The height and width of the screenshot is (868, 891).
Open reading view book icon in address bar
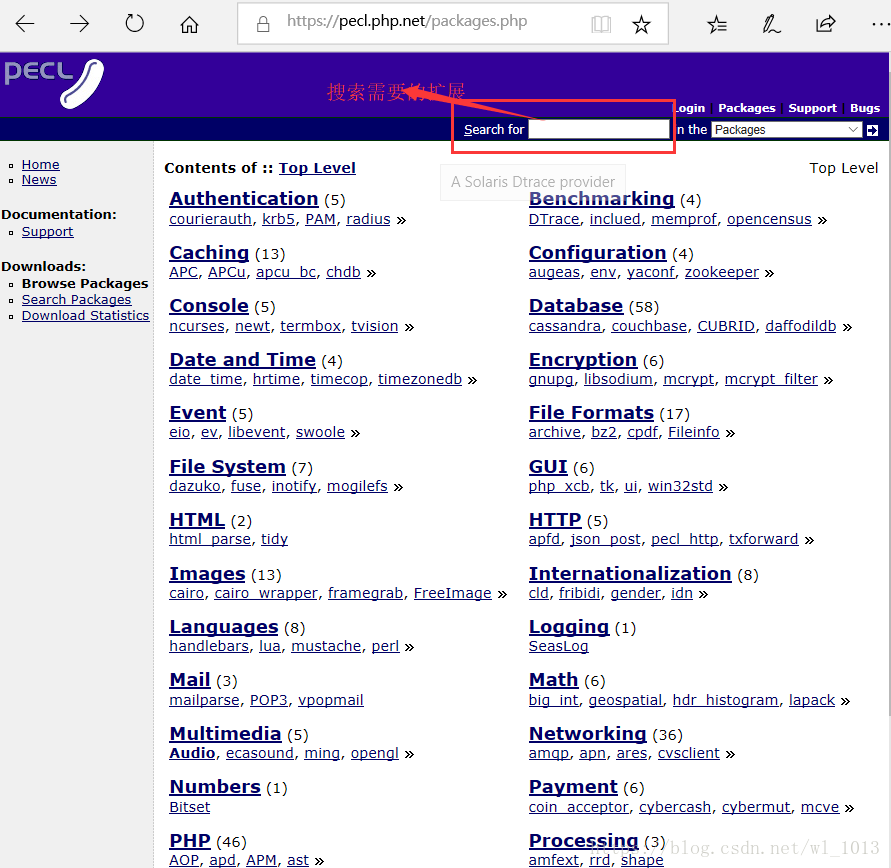601,24
